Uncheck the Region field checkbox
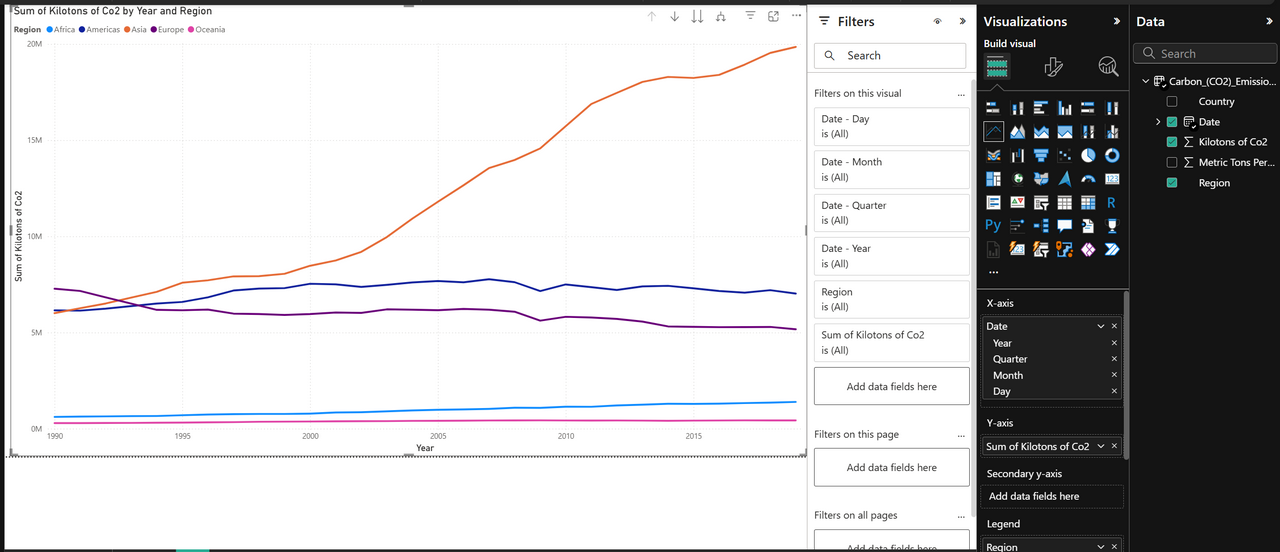 [1172, 183]
